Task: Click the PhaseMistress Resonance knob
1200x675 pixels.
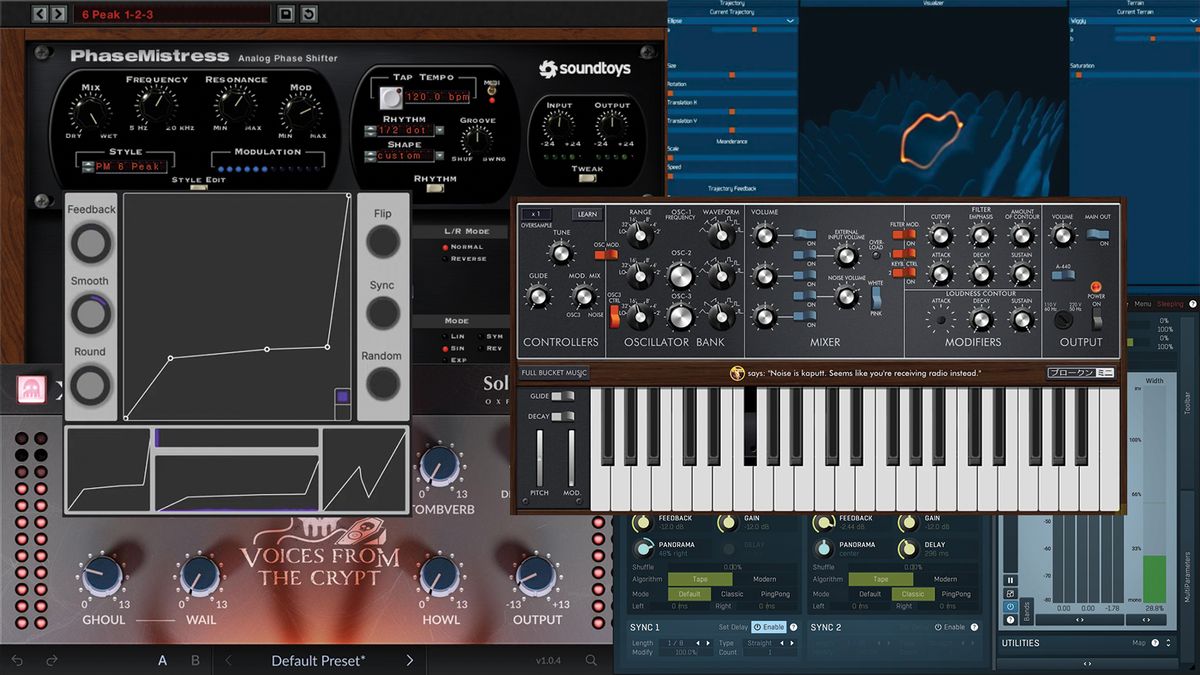Action: coord(235,107)
